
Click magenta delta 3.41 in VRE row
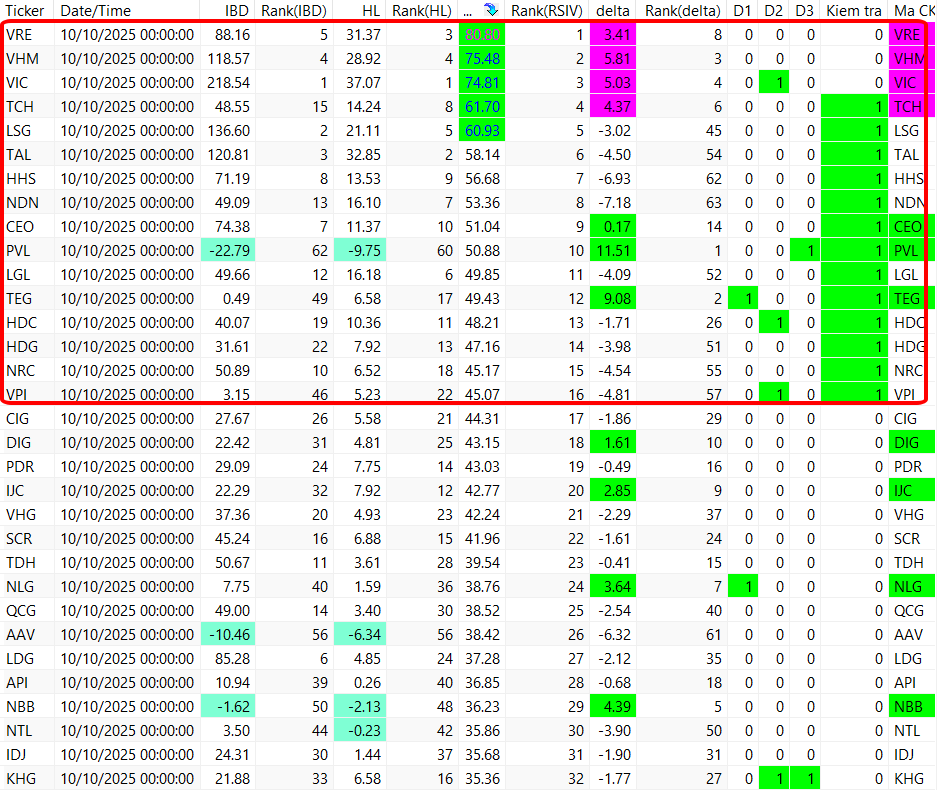[613, 35]
